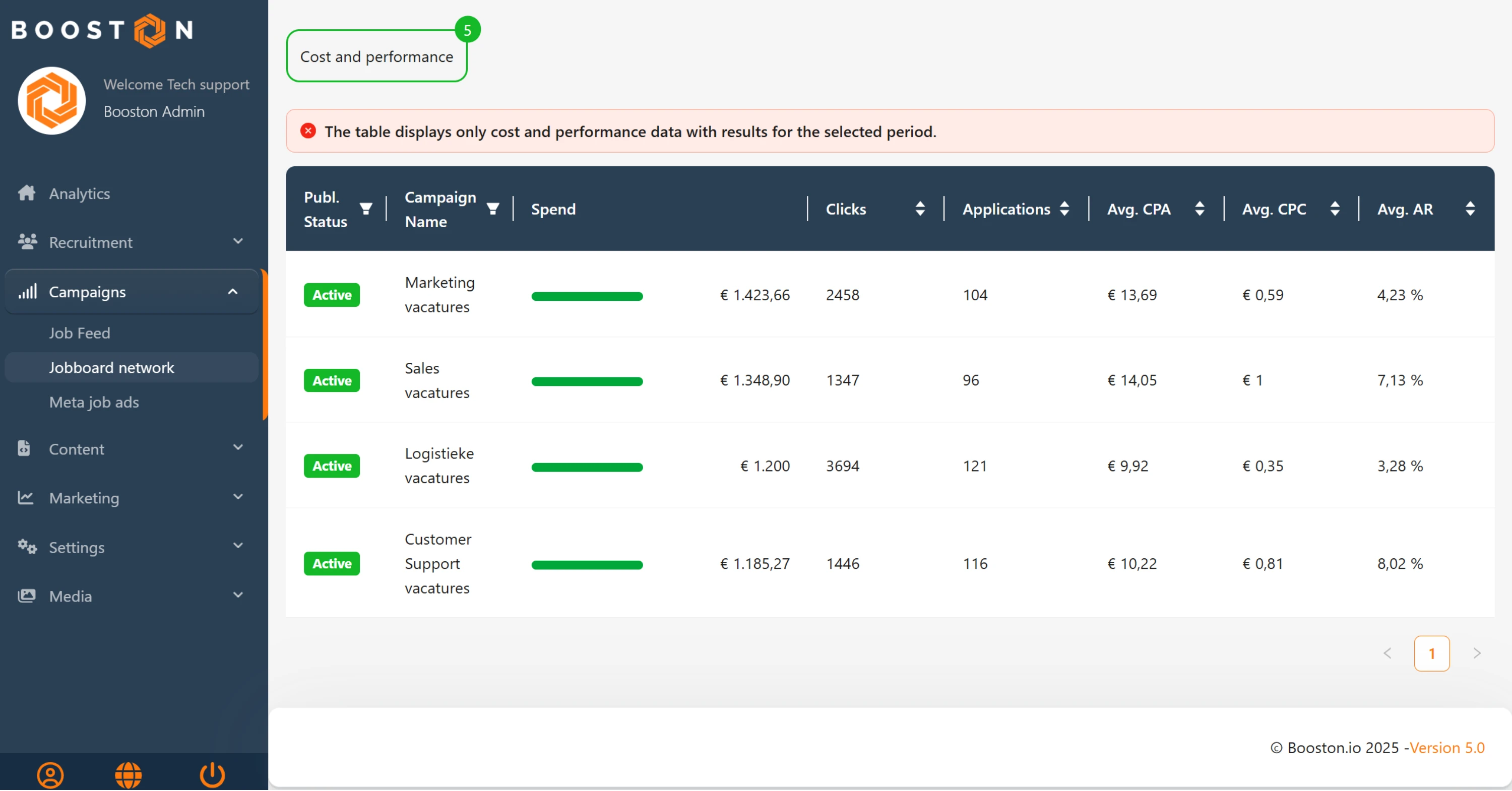Image resolution: width=1512 pixels, height=791 pixels.
Task: Open the Job Feed submenu item
Action: click(79, 333)
